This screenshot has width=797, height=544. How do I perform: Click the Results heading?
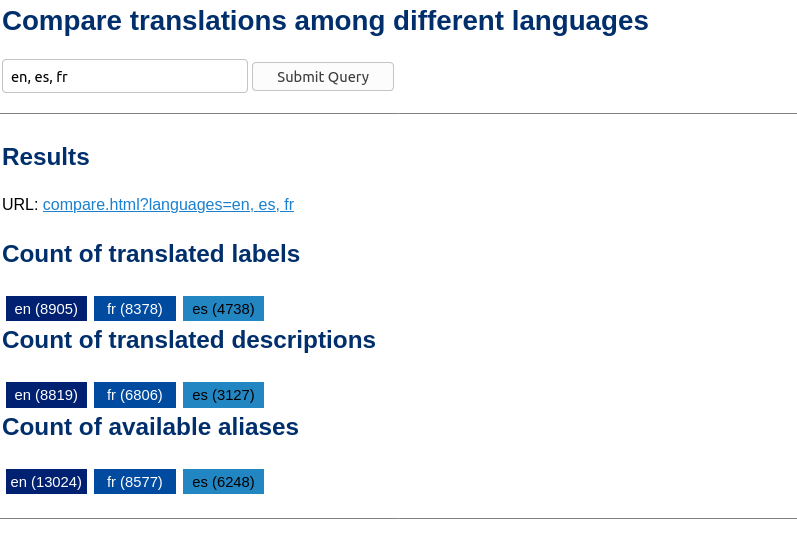(x=46, y=157)
